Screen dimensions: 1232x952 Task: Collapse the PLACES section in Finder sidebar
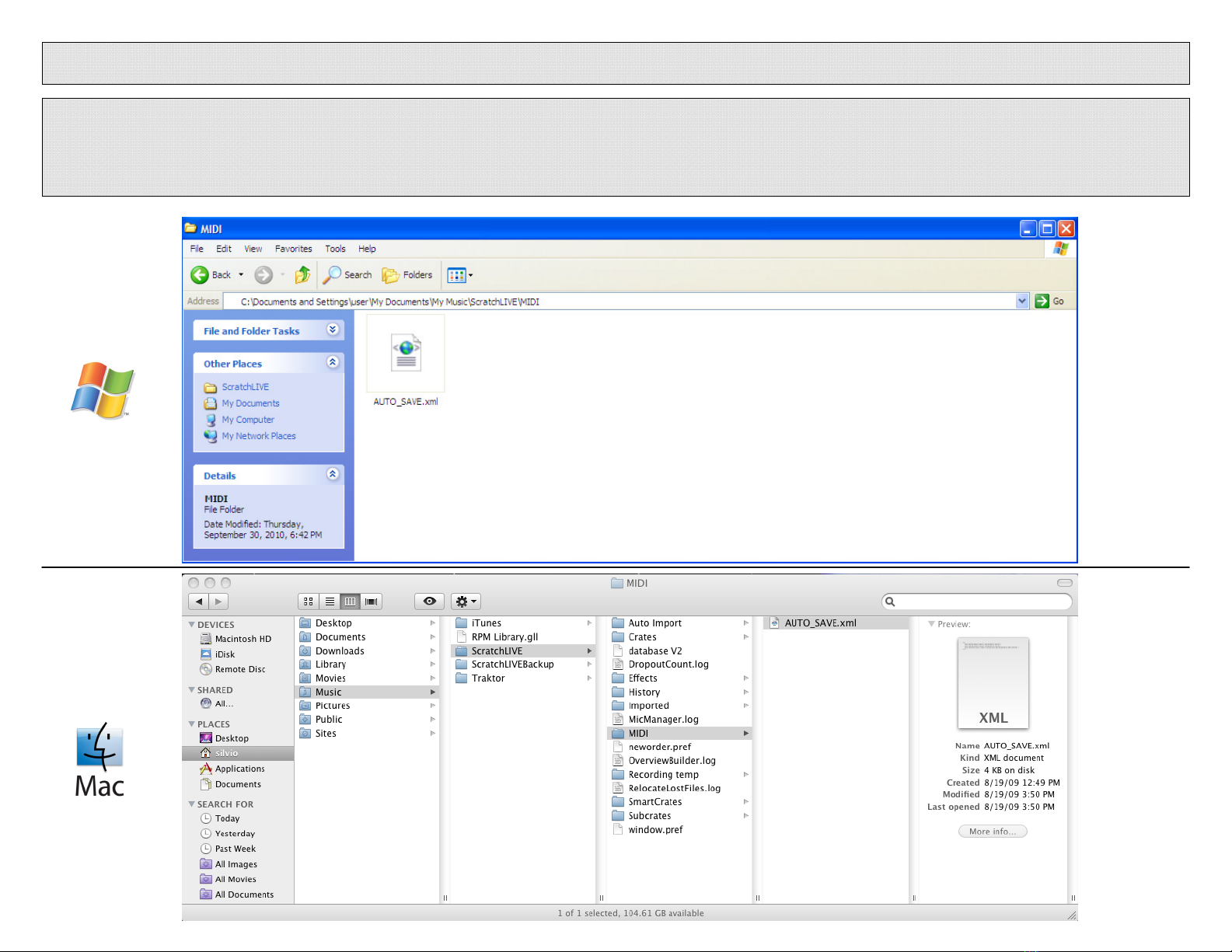point(192,724)
